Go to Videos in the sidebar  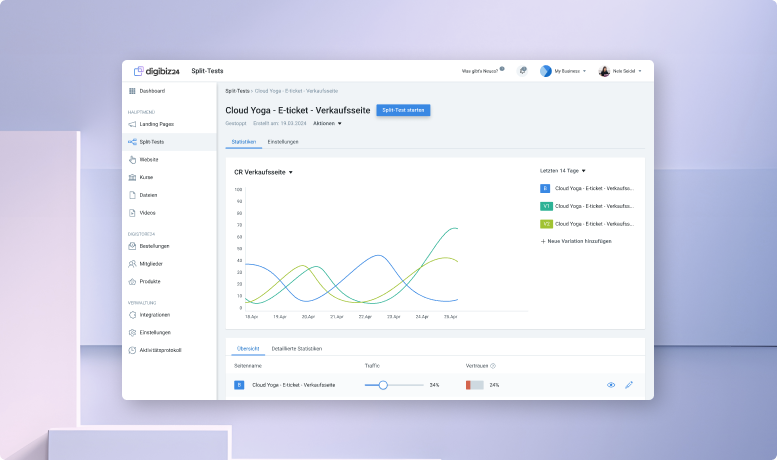[147, 213]
